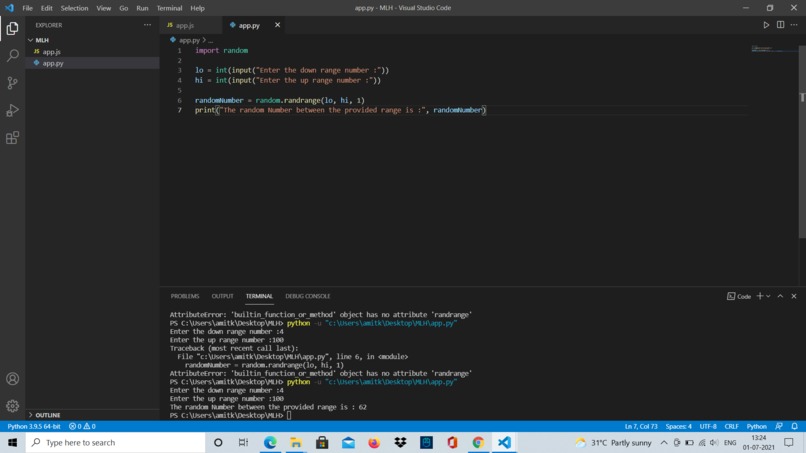Open the Edit menu
The height and width of the screenshot is (453, 806).
coord(46,8)
